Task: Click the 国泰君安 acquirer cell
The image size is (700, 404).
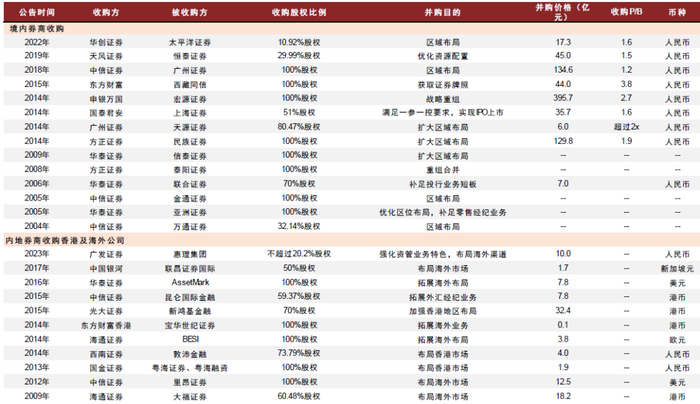Action: tap(106, 113)
